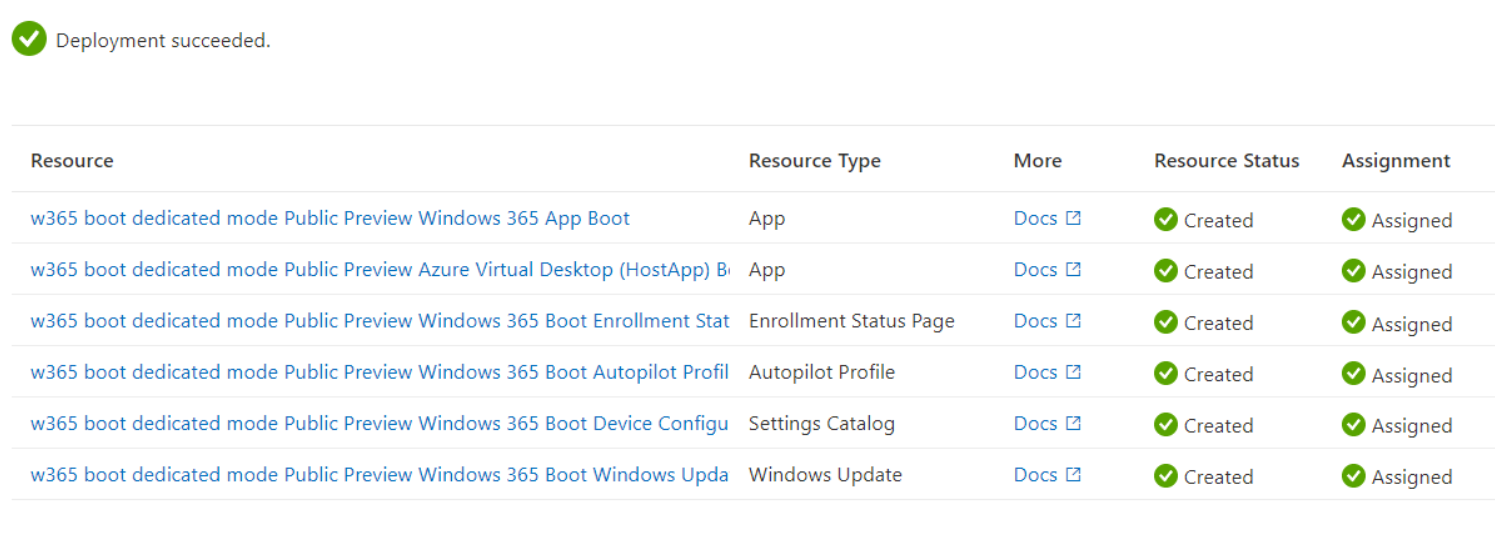
Task: Click 'Enrollment Status Page' resource type cell
Action: pyautogui.click(x=852, y=321)
